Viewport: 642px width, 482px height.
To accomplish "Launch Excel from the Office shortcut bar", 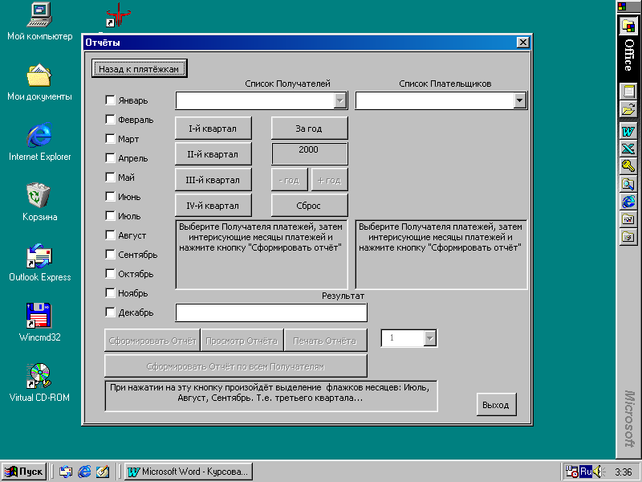I will (628, 148).
